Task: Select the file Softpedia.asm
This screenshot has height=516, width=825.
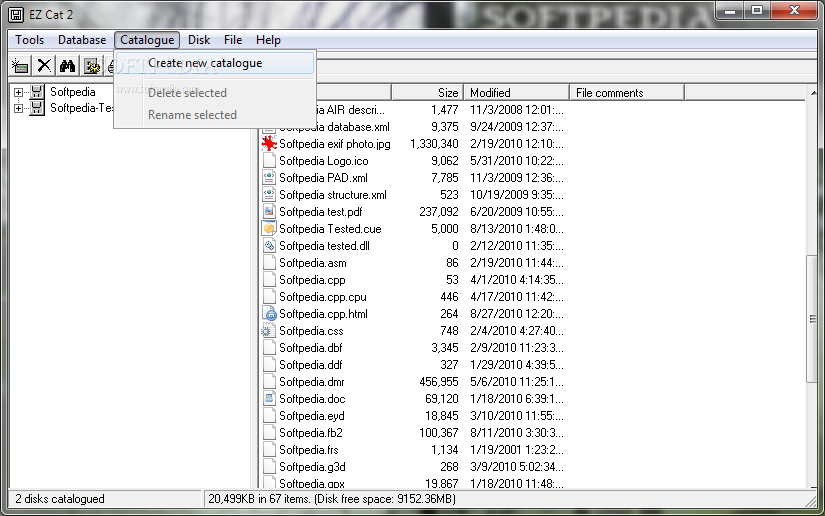Action: (x=313, y=263)
